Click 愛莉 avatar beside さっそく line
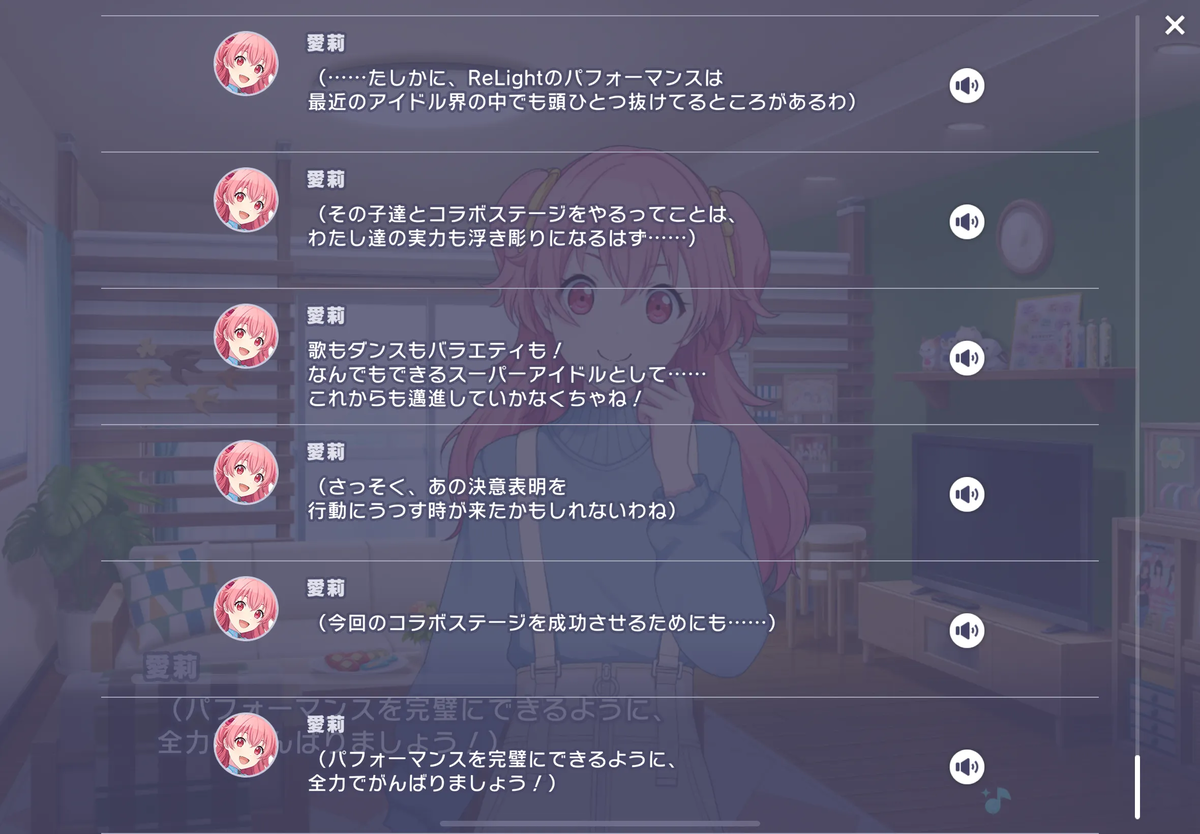Image resolution: width=1200 pixels, height=834 pixels. pos(246,472)
